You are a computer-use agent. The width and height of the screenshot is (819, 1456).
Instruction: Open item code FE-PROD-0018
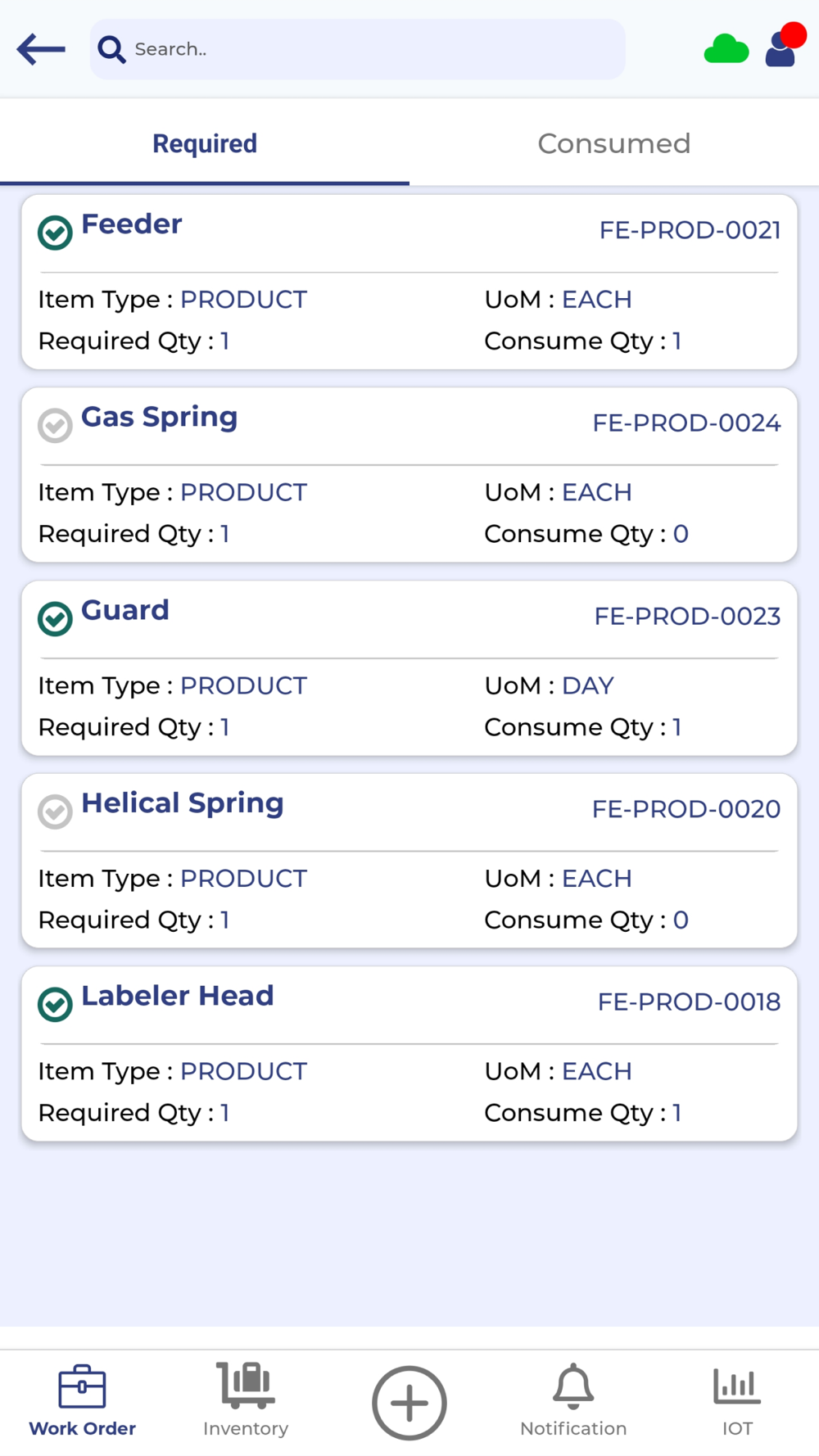(x=689, y=1002)
